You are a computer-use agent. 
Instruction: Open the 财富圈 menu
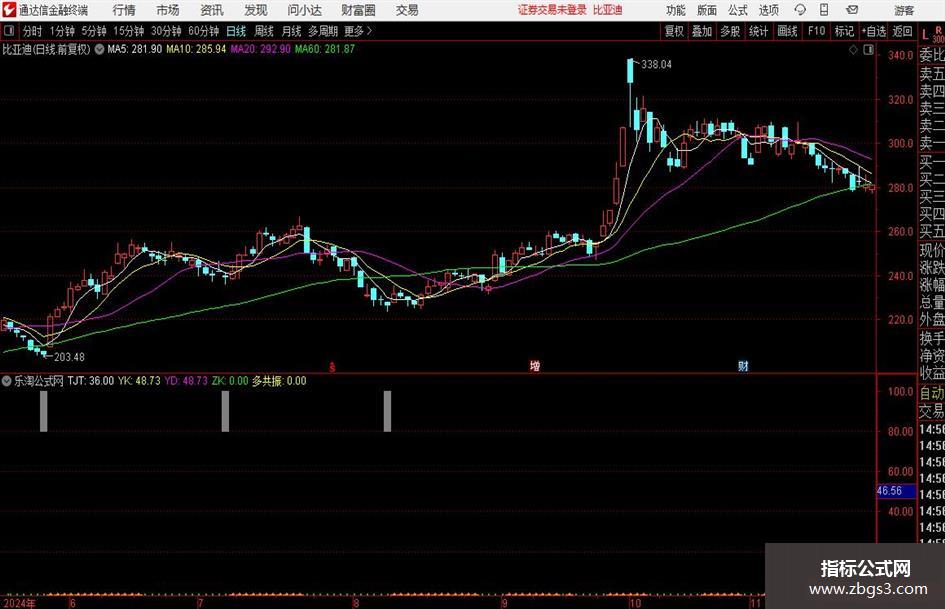[x=358, y=10]
